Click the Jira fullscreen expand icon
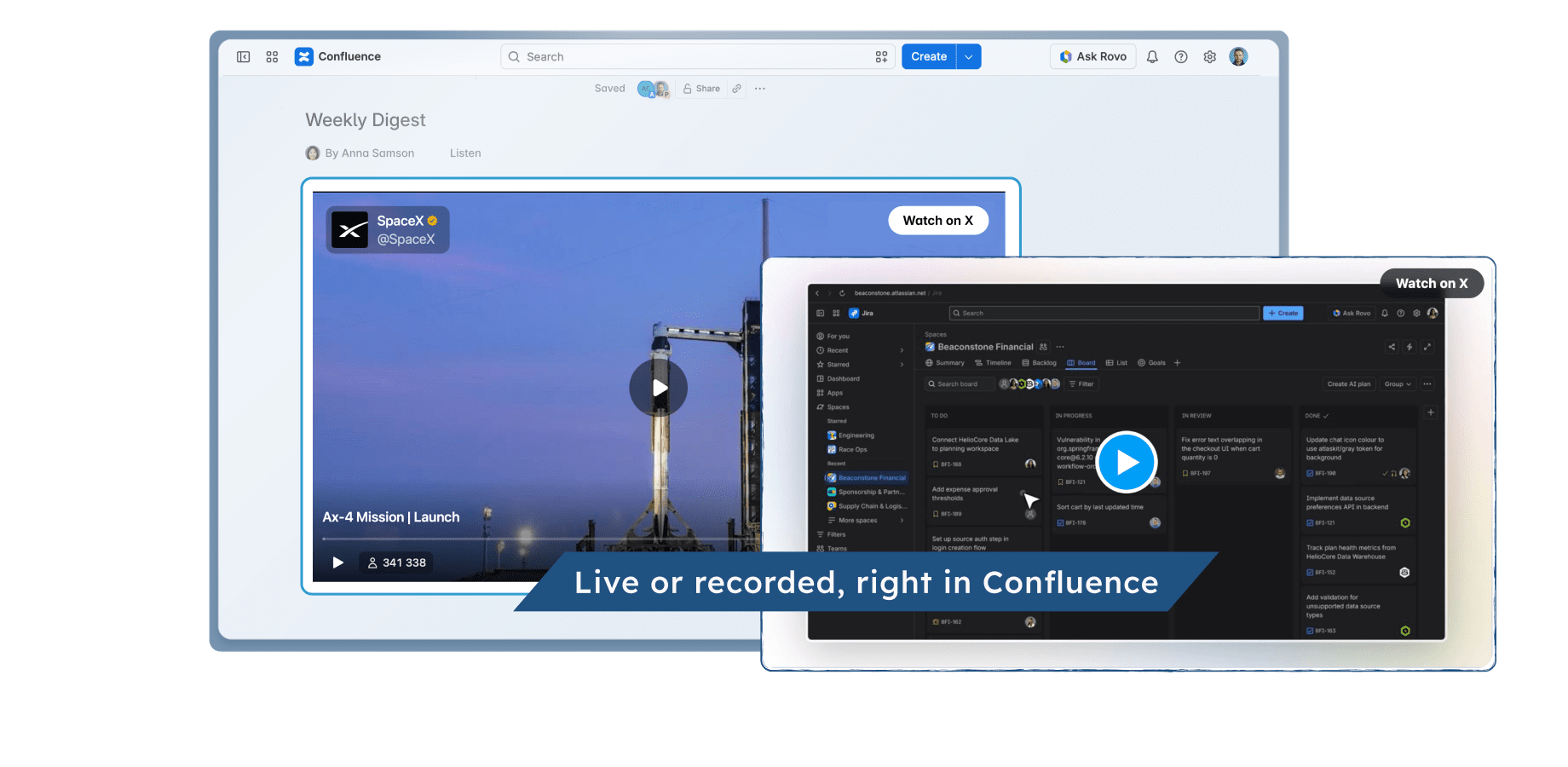The image size is (1568, 767). coord(1427,347)
